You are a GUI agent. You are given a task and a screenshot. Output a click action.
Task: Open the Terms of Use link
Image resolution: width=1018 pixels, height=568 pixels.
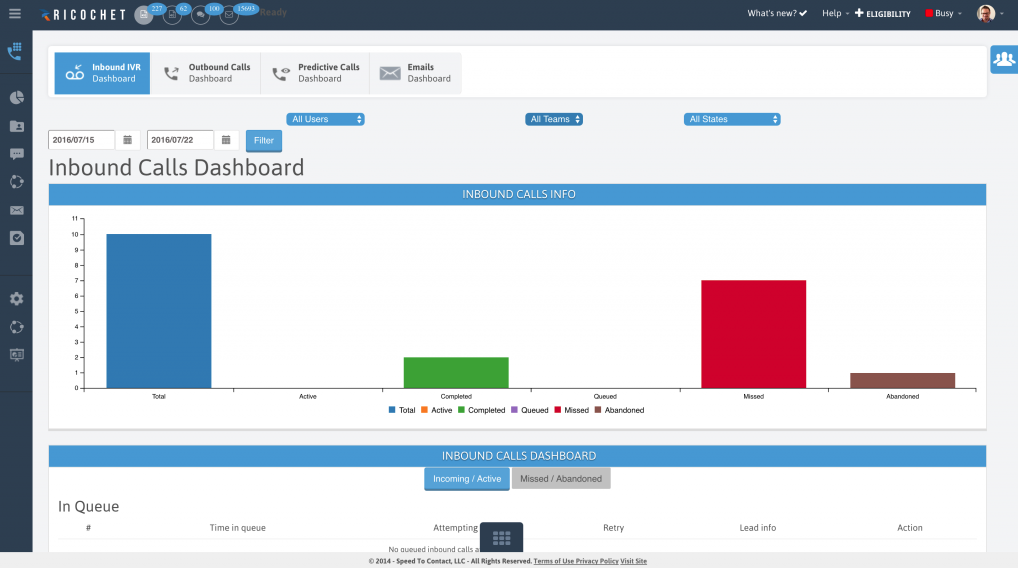[x=554, y=561]
